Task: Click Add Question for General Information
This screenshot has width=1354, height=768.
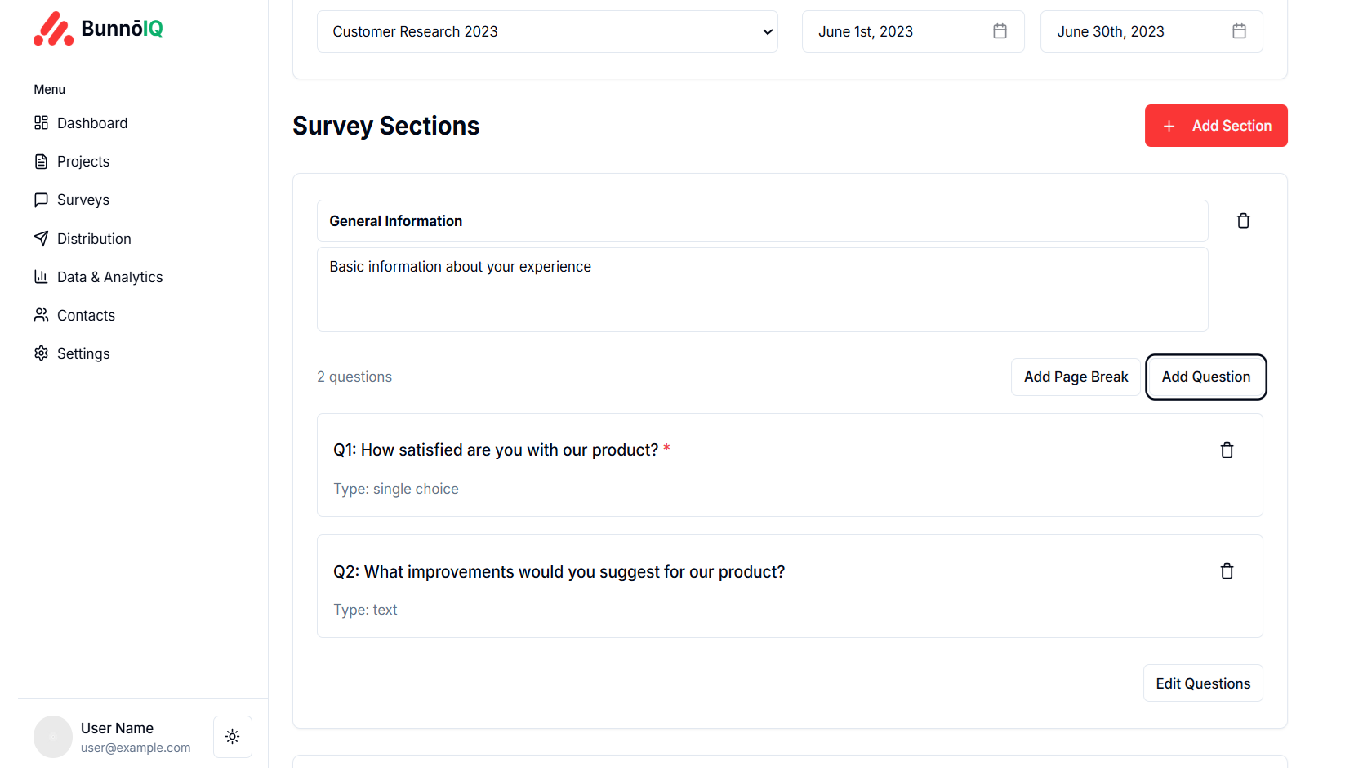Action: [x=1205, y=377]
